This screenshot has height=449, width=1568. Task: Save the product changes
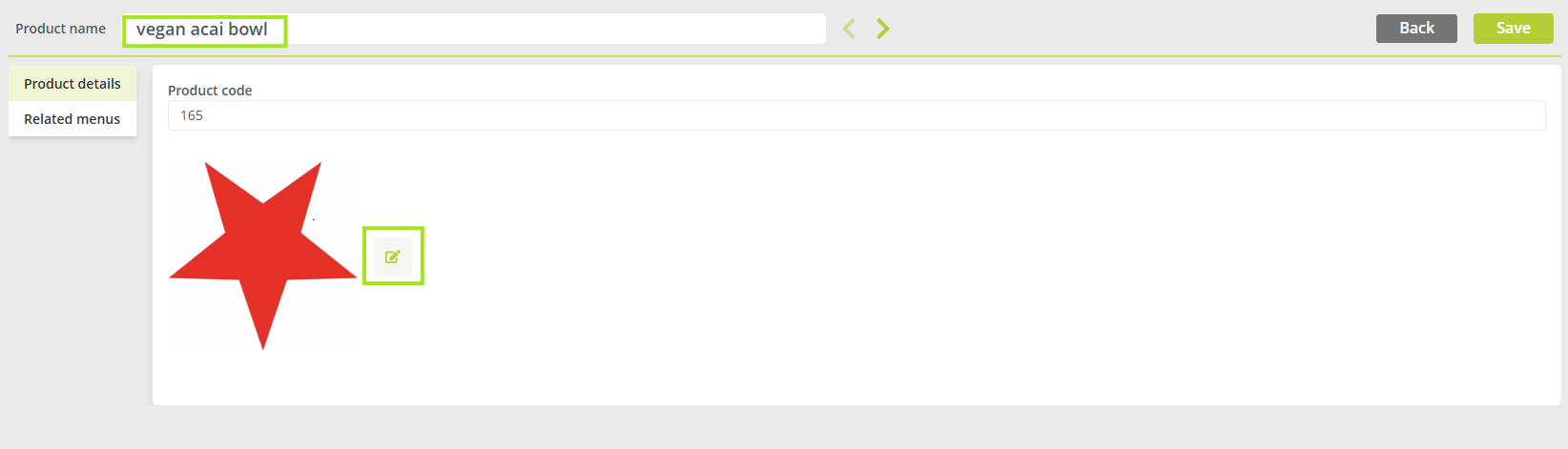(1513, 29)
